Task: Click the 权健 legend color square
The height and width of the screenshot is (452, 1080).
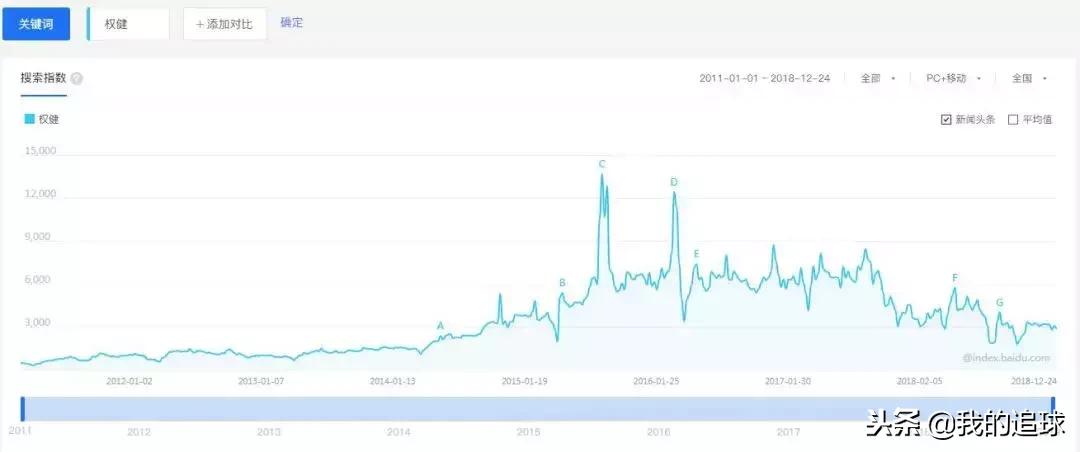Action: [x=29, y=119]
